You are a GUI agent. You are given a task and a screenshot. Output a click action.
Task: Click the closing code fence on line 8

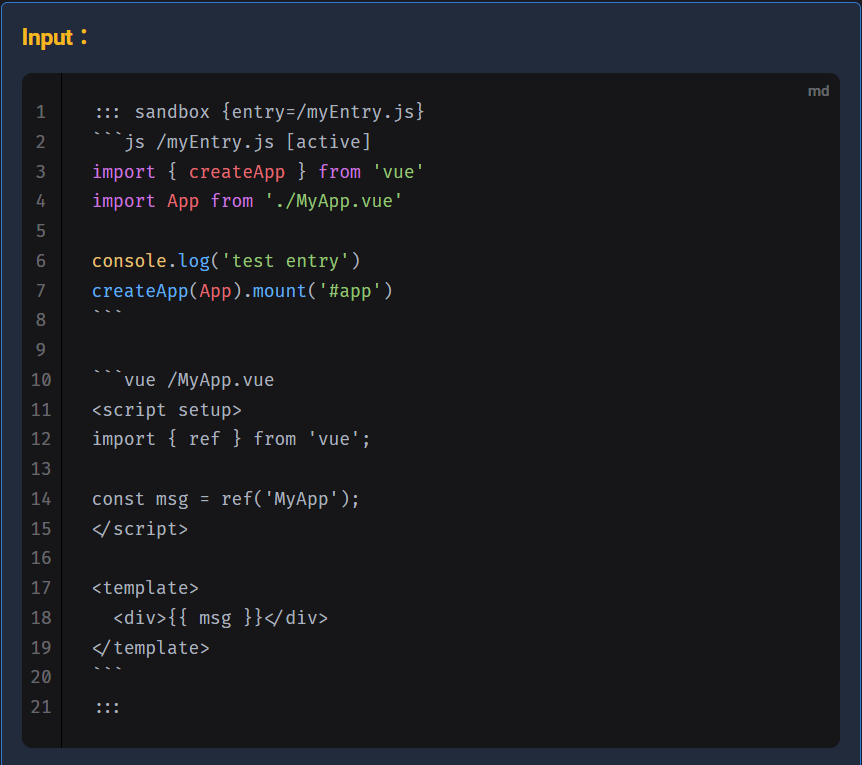coord(107,314)
